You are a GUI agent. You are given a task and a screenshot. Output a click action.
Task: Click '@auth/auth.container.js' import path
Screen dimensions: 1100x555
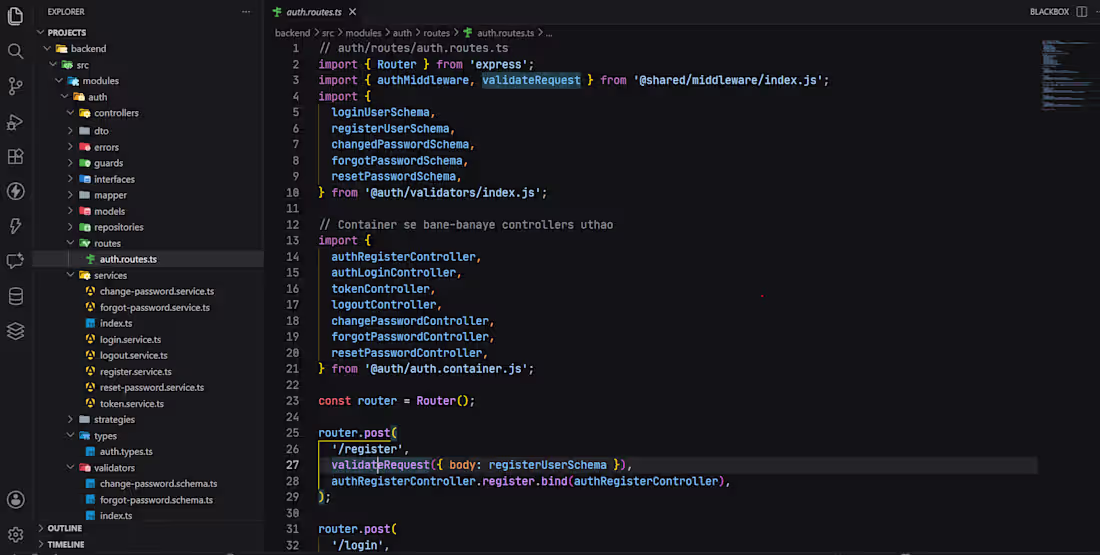click(x=445, y=368)
